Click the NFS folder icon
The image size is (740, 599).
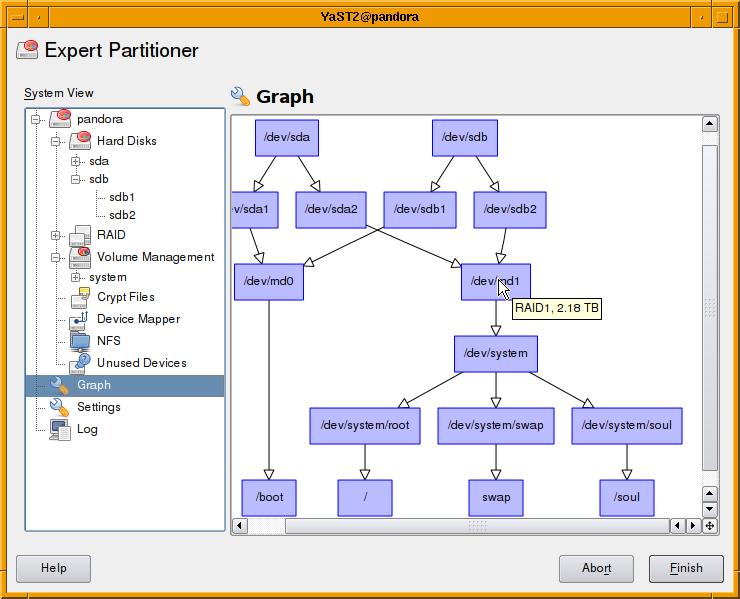pyautogui.click(x=80, y=341)
